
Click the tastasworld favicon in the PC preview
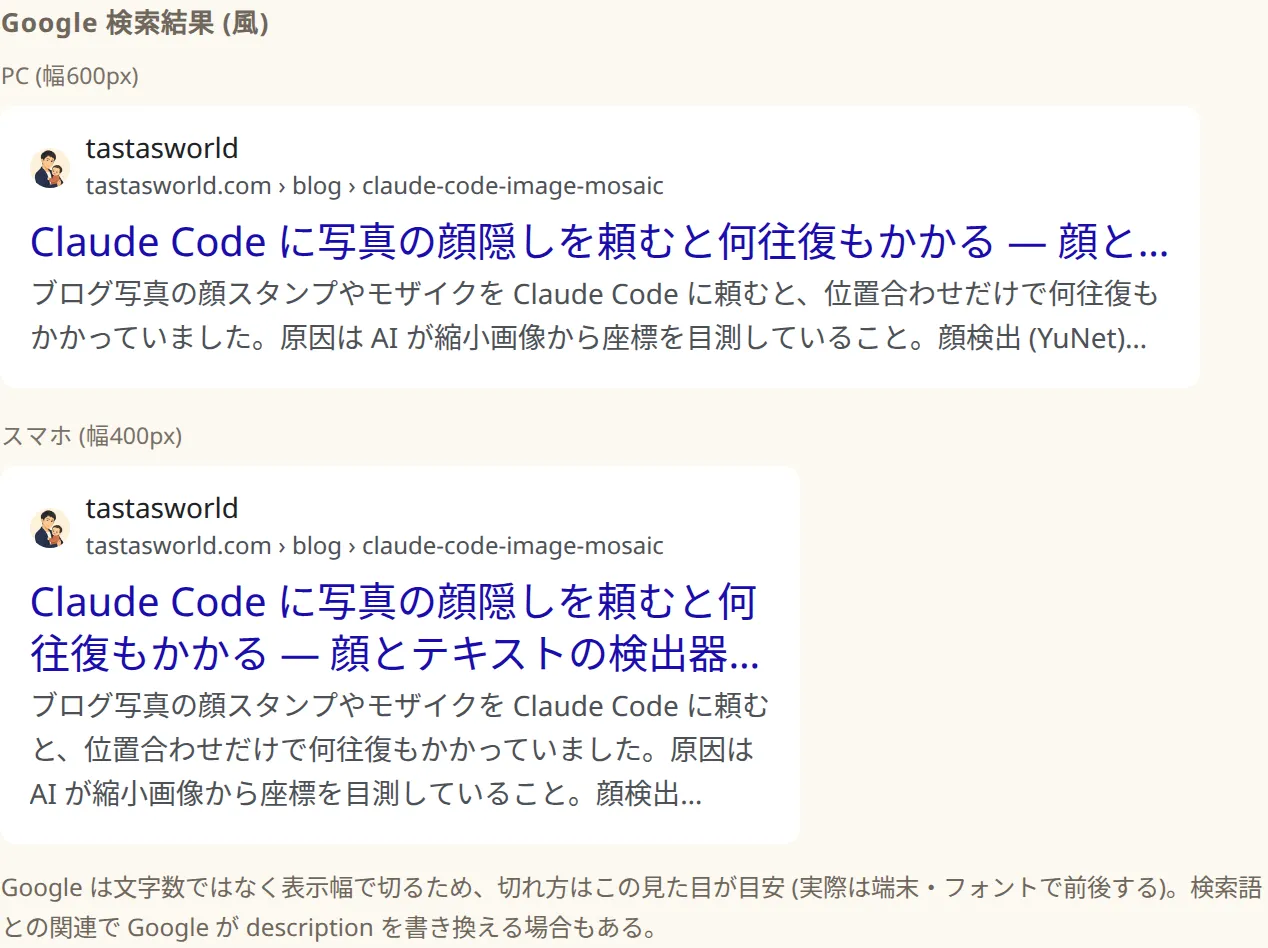click(x=50, y=168)
